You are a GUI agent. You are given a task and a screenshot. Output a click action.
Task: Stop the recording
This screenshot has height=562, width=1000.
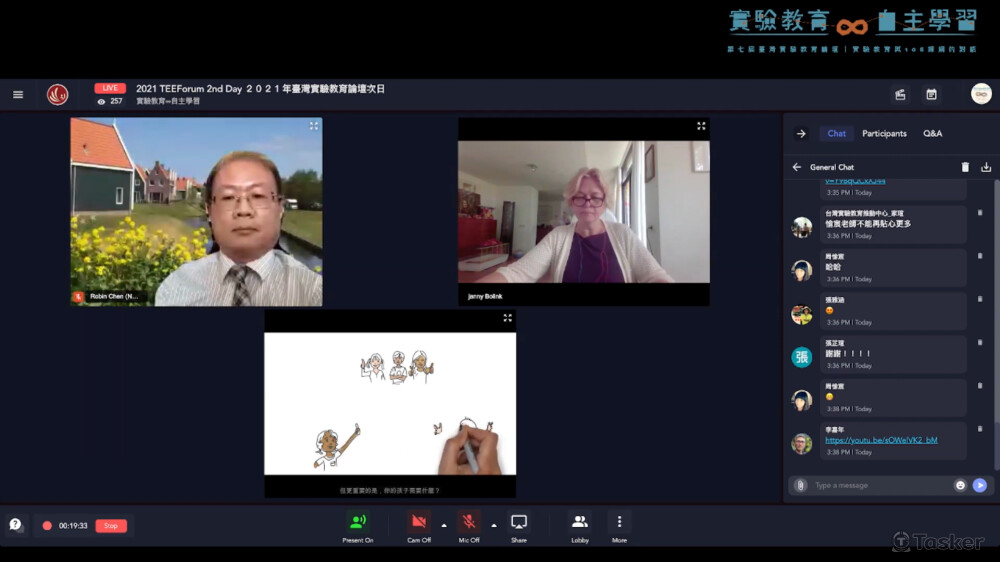[111, 526]
